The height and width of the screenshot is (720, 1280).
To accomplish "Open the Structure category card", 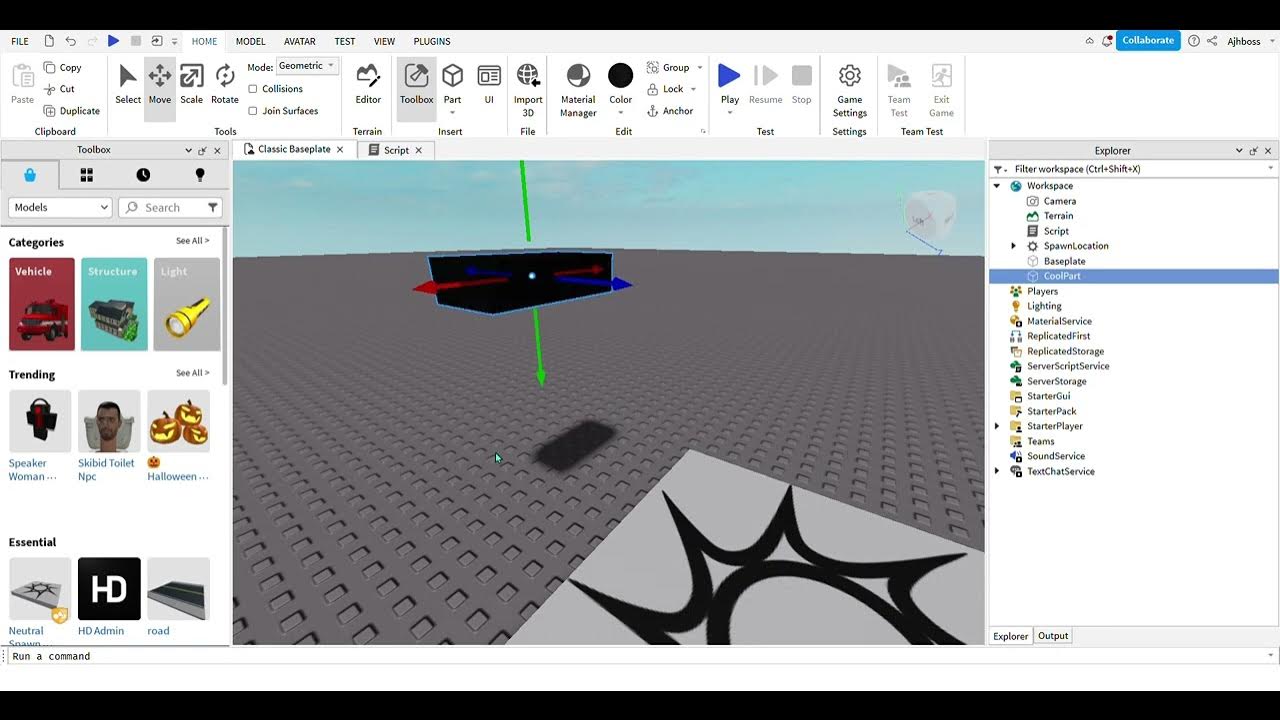I will click(x=114, y=304).
